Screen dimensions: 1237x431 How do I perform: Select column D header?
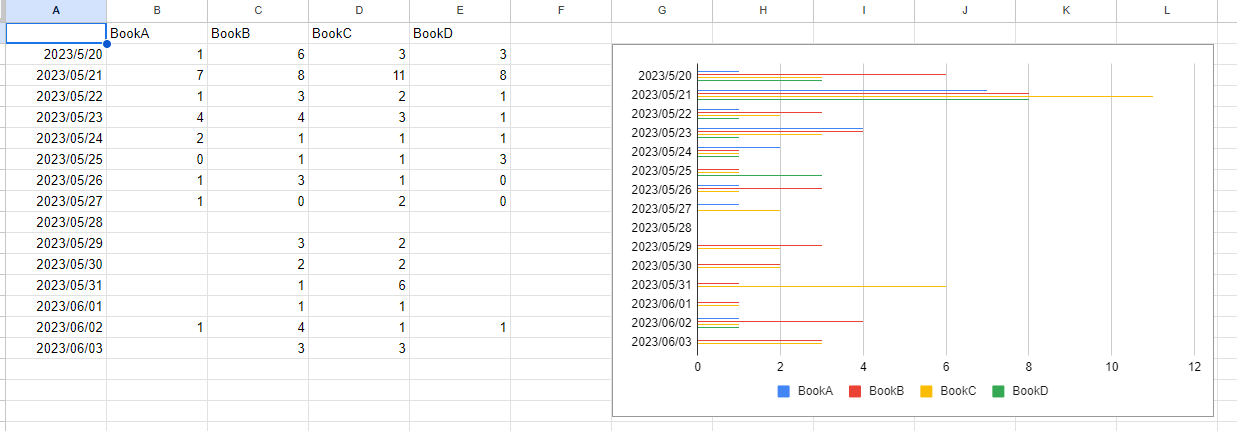point(359,11)
